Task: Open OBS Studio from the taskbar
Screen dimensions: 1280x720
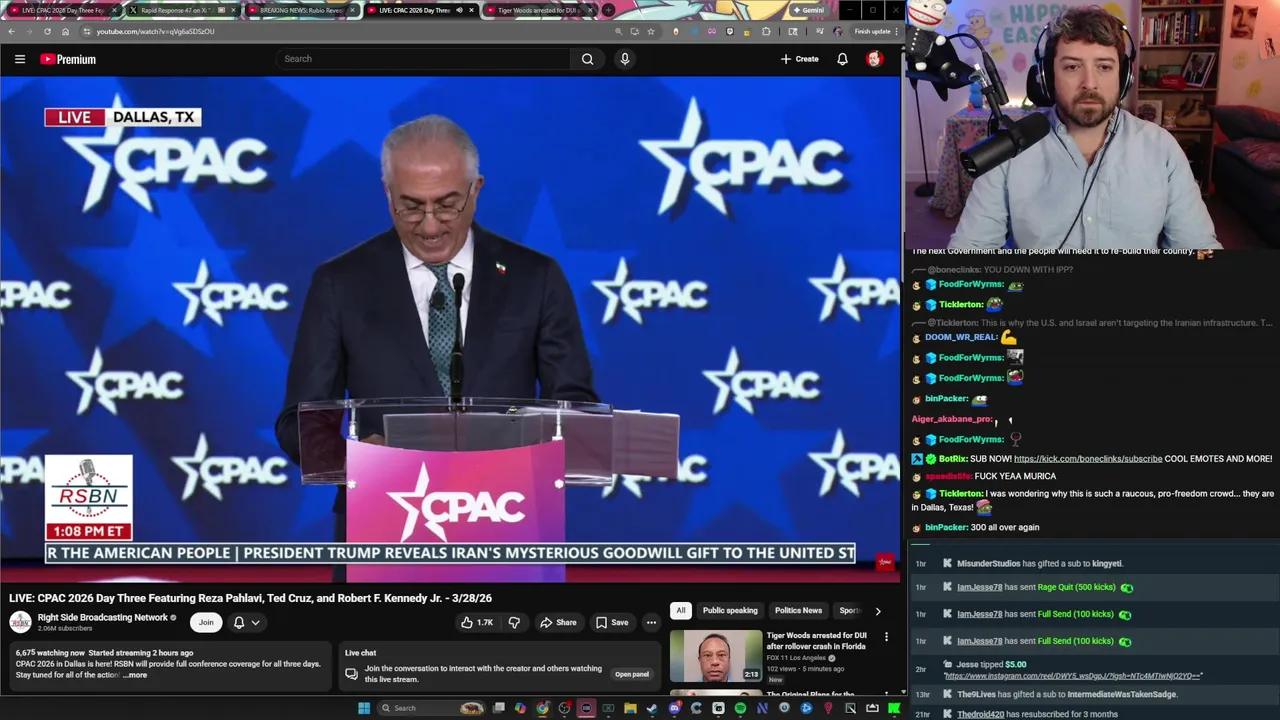Action: click(x=564, y=708)
